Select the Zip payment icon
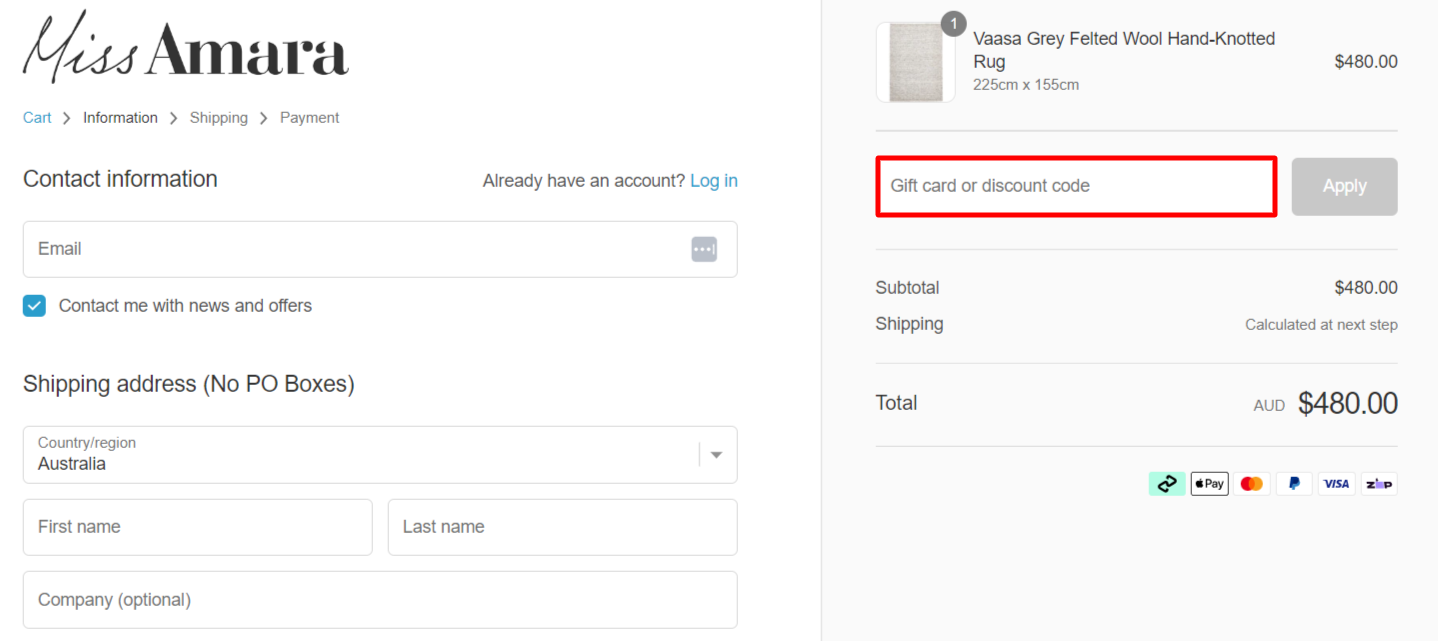Screen dimensions: 1438x641 point(1378,483)
